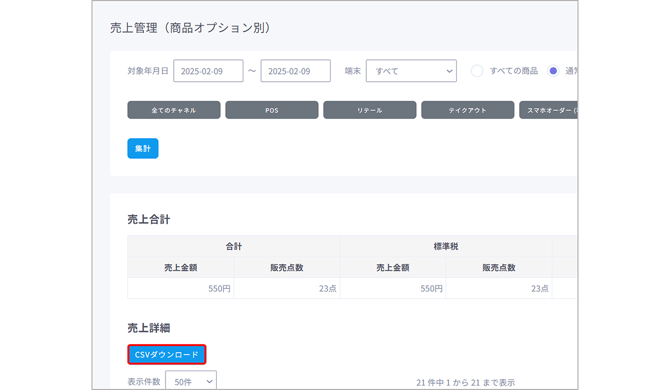Click the 550円 cell under 合計
The image size is (670, 390).
click(x=181, y=288)
